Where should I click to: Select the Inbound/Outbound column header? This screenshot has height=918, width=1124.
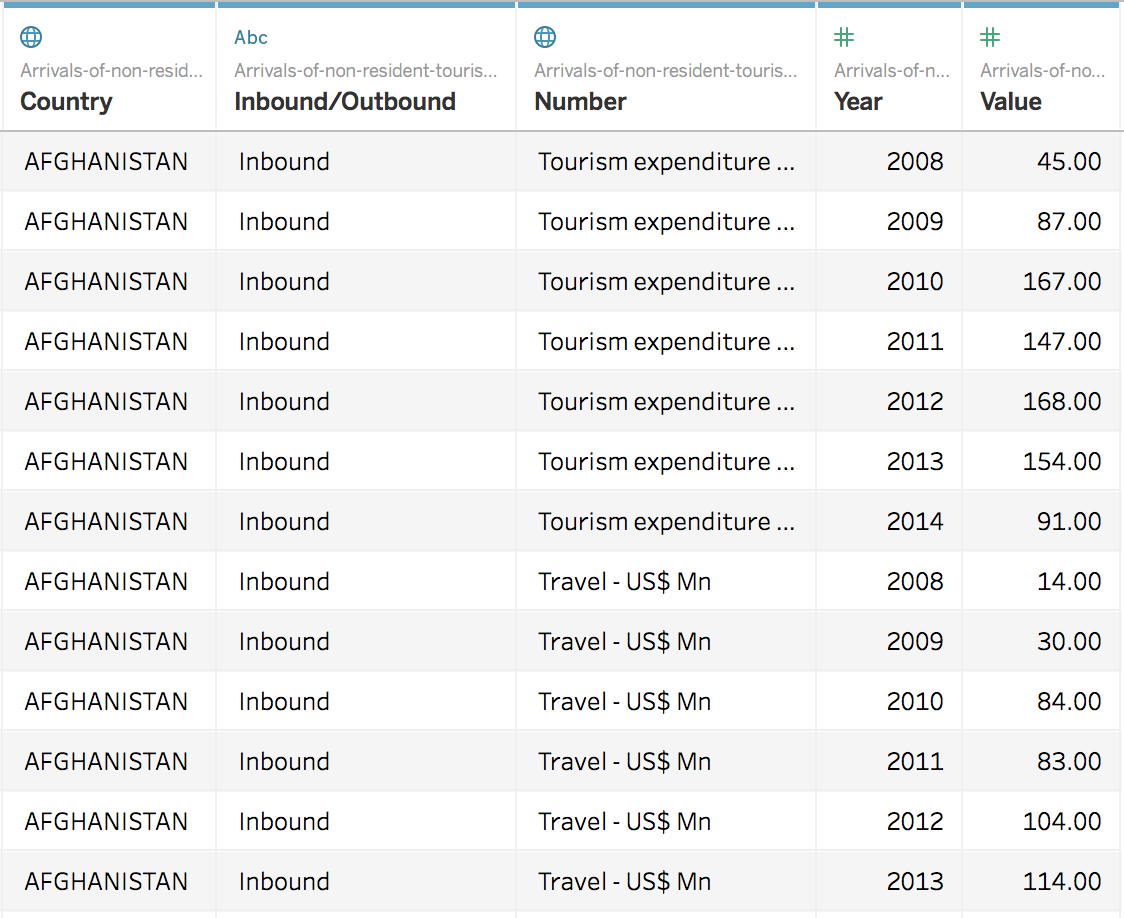345,101
